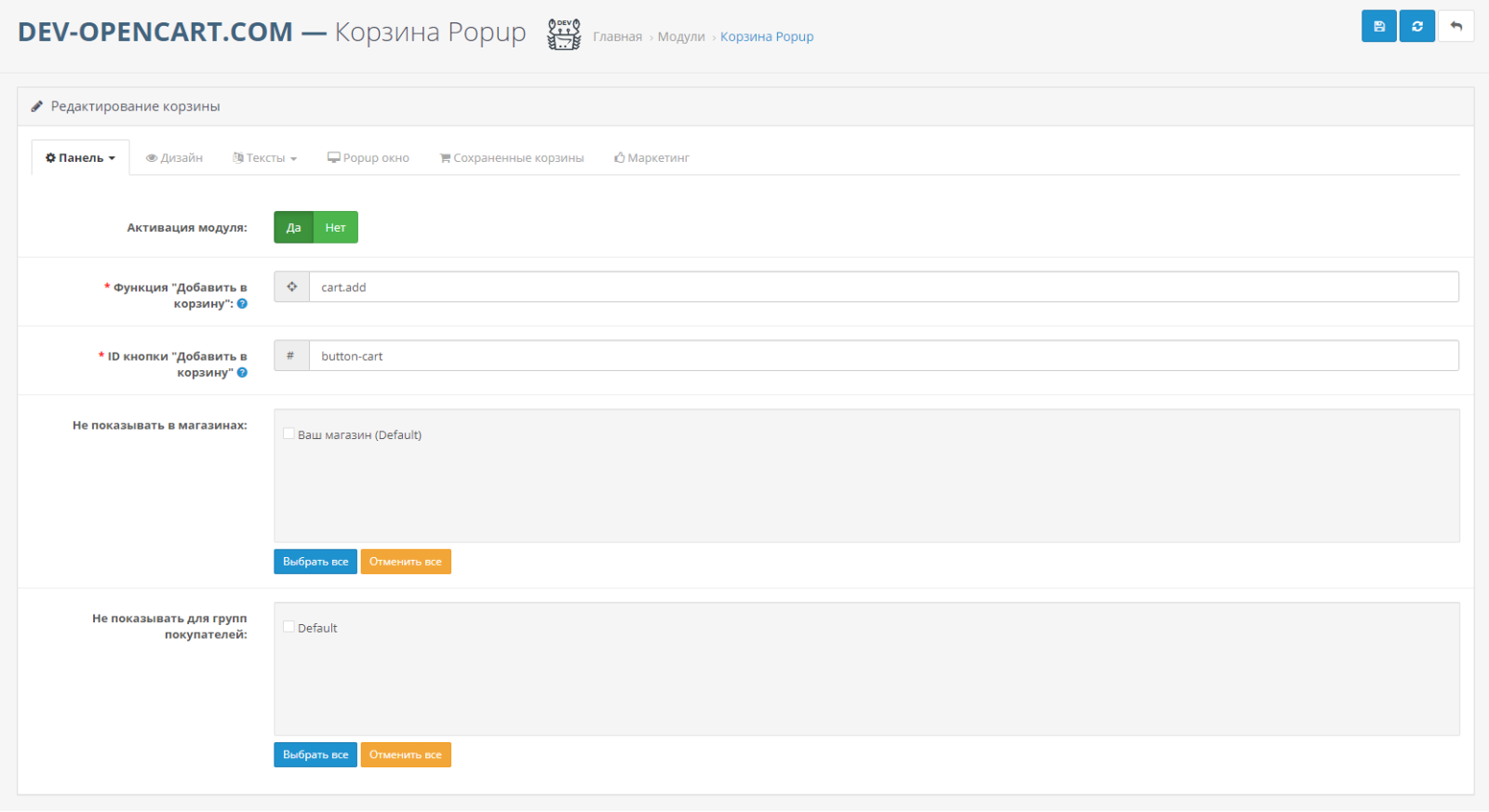
Task: Click the DEV crab logo icon
Action: click(x=564, y=34)
